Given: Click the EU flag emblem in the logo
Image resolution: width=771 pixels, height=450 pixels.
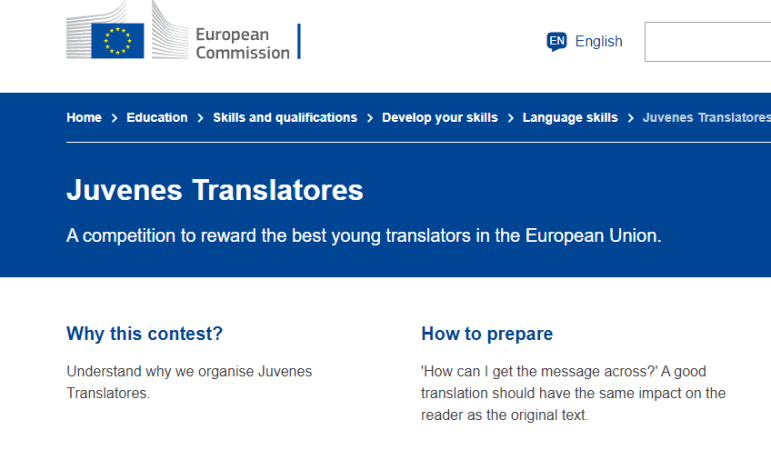Looking at the screenshot, I should click(x=118, y=41).
